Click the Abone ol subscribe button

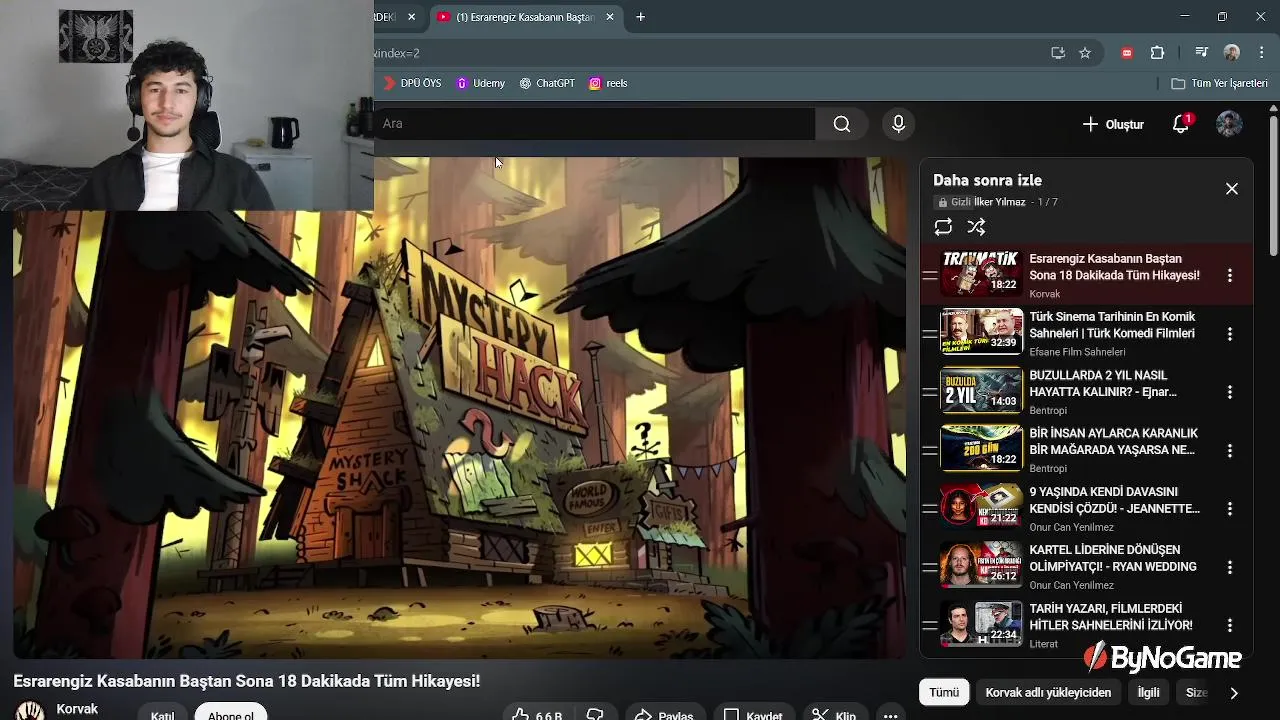tap(231, 713)
